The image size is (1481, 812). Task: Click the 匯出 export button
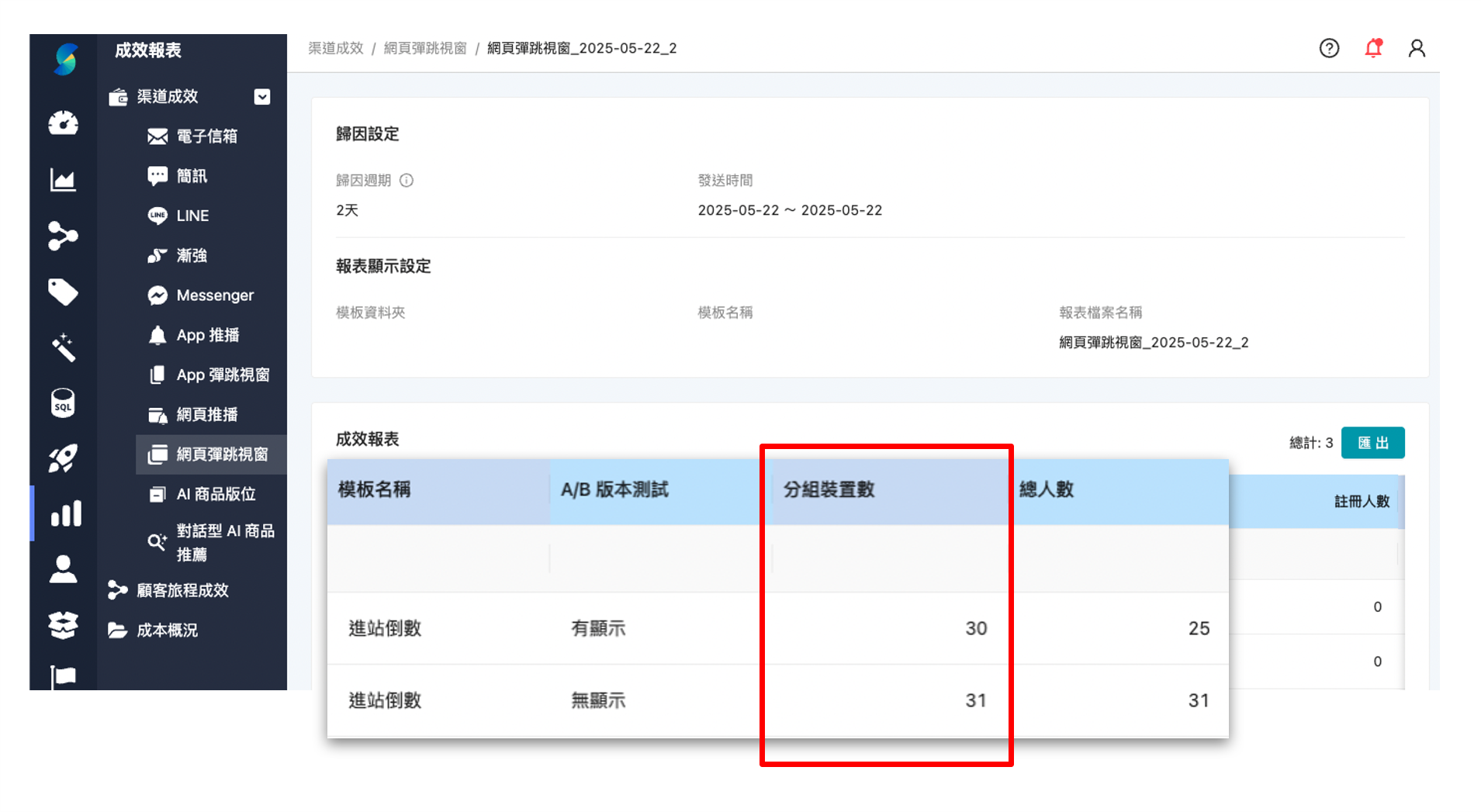(1372, 442)
